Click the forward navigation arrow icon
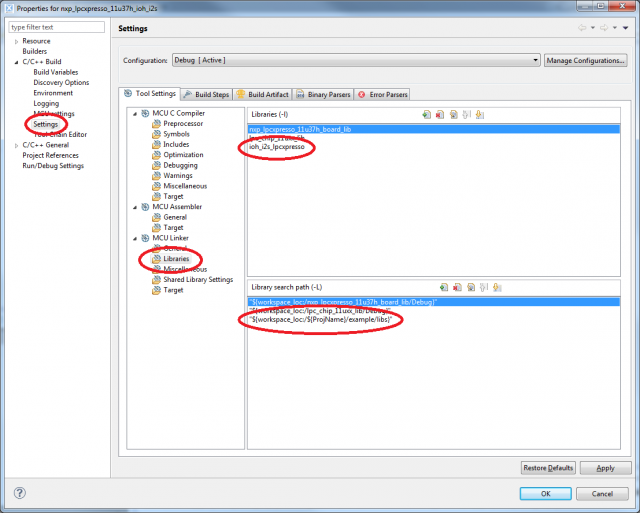Image resolution: width=640 pixels, height=513 pixels. (604, 28)
